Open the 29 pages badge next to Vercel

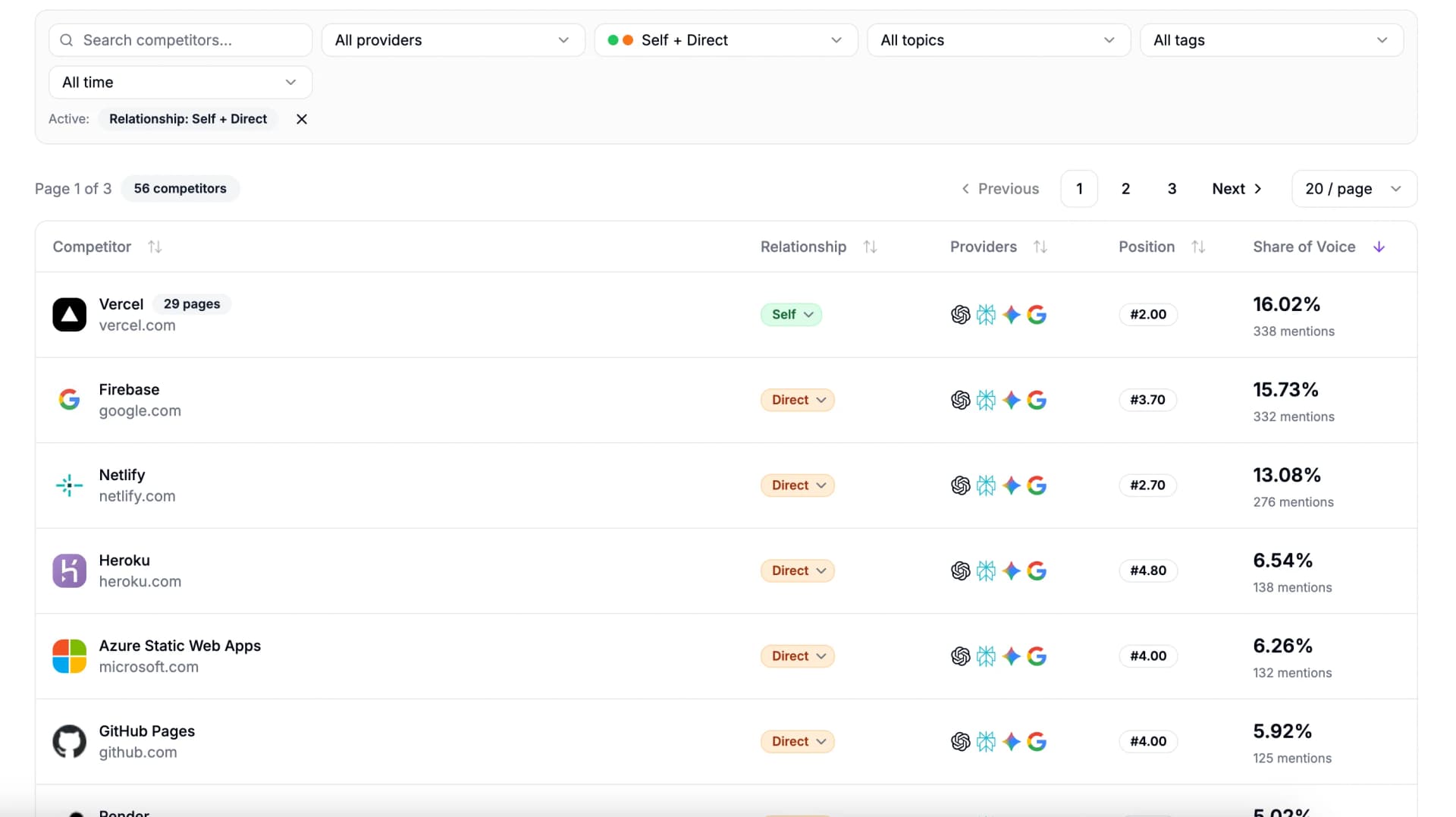[191, 303]
